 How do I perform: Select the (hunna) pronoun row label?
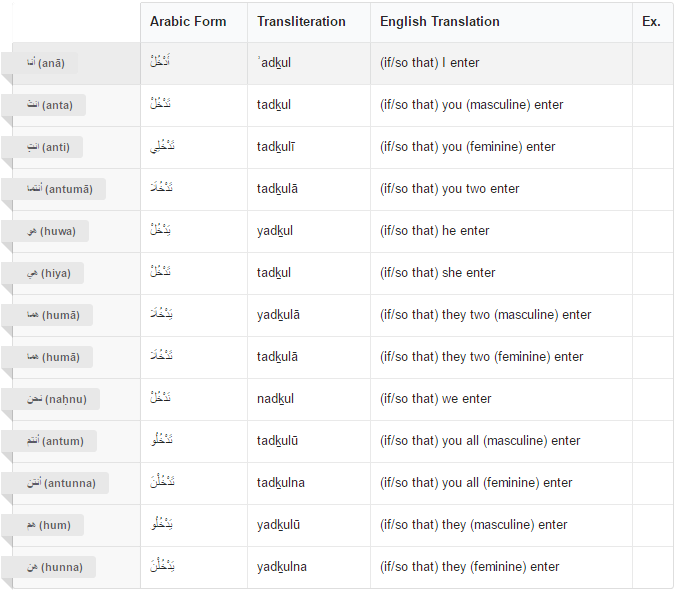(x=48, y=567)
